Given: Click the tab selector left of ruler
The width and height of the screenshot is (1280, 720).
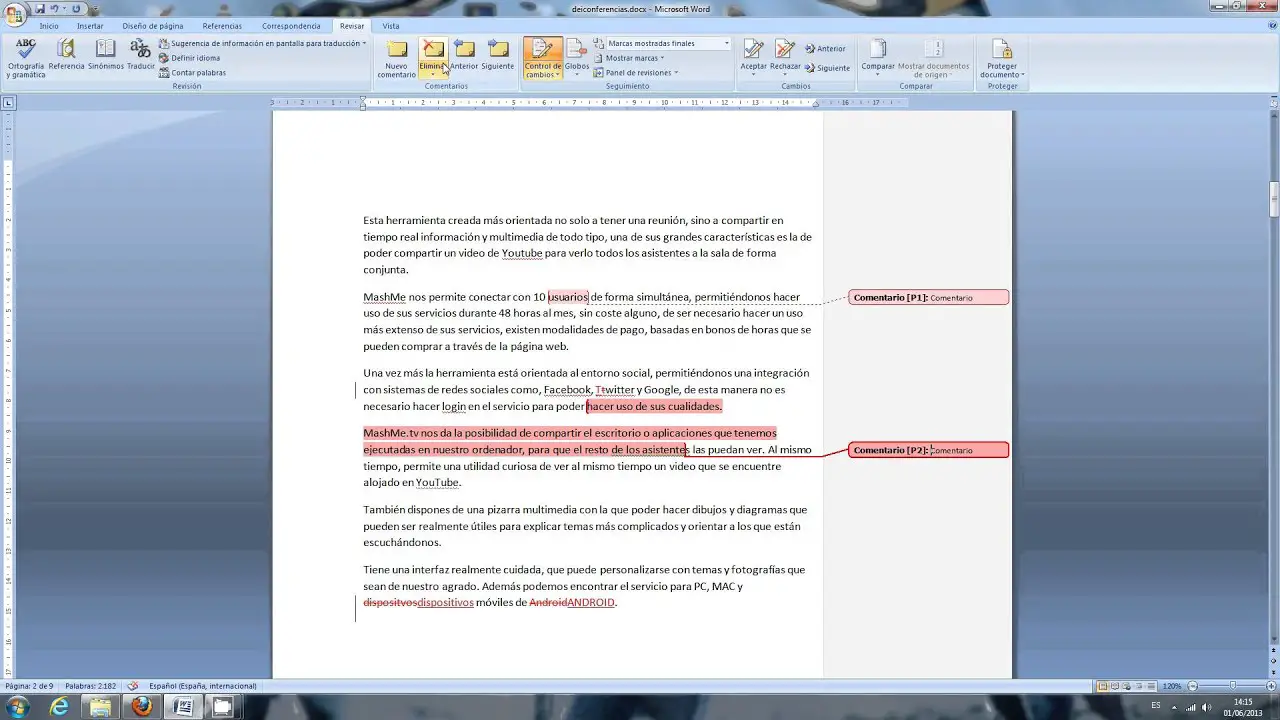Looking at the screenshot, I should (8, 102).
